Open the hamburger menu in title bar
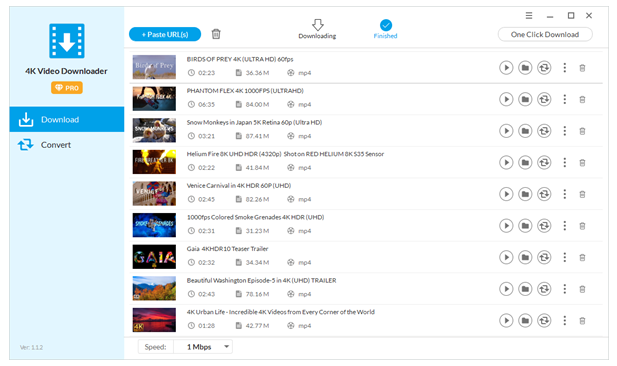Image resolution: width=617 pixels, height=366 pixels. (x=529, y=16)
